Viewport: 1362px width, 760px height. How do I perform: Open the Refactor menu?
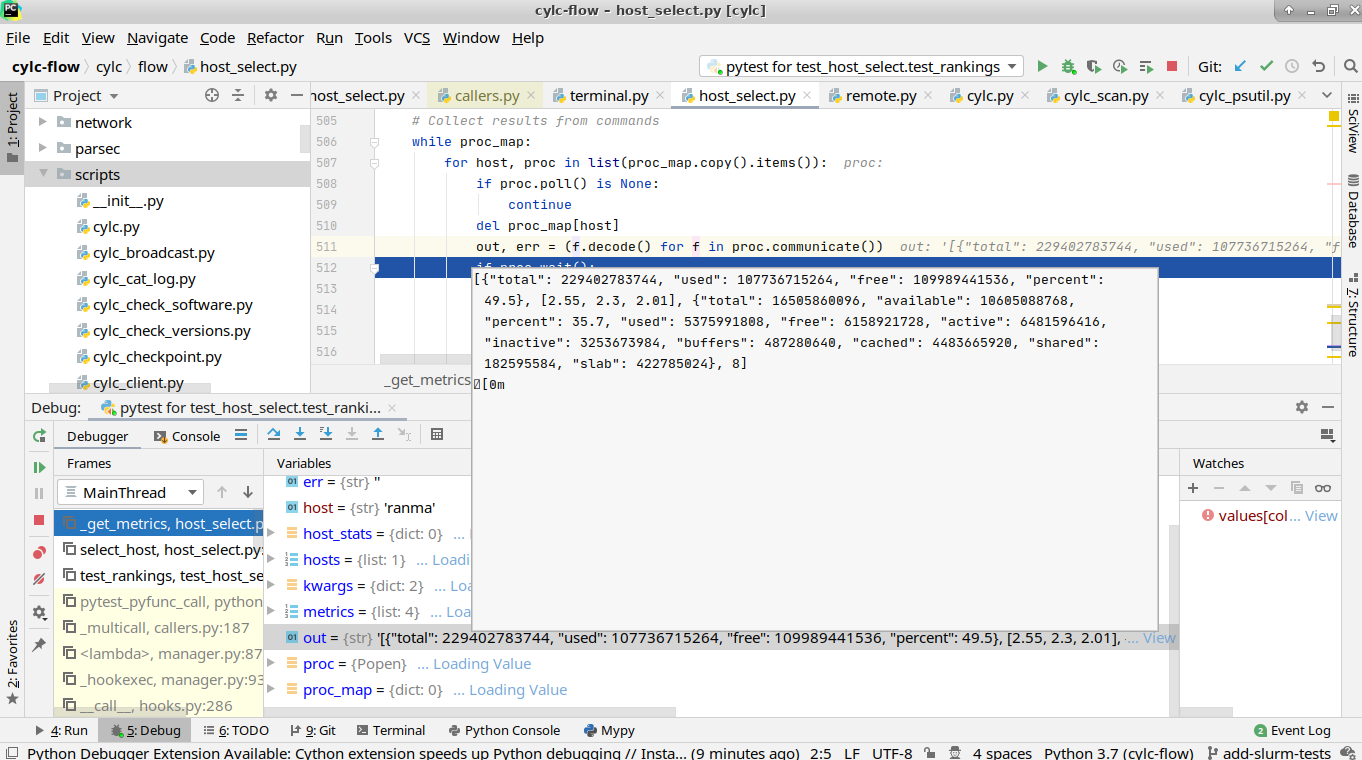tap(275, 38)
